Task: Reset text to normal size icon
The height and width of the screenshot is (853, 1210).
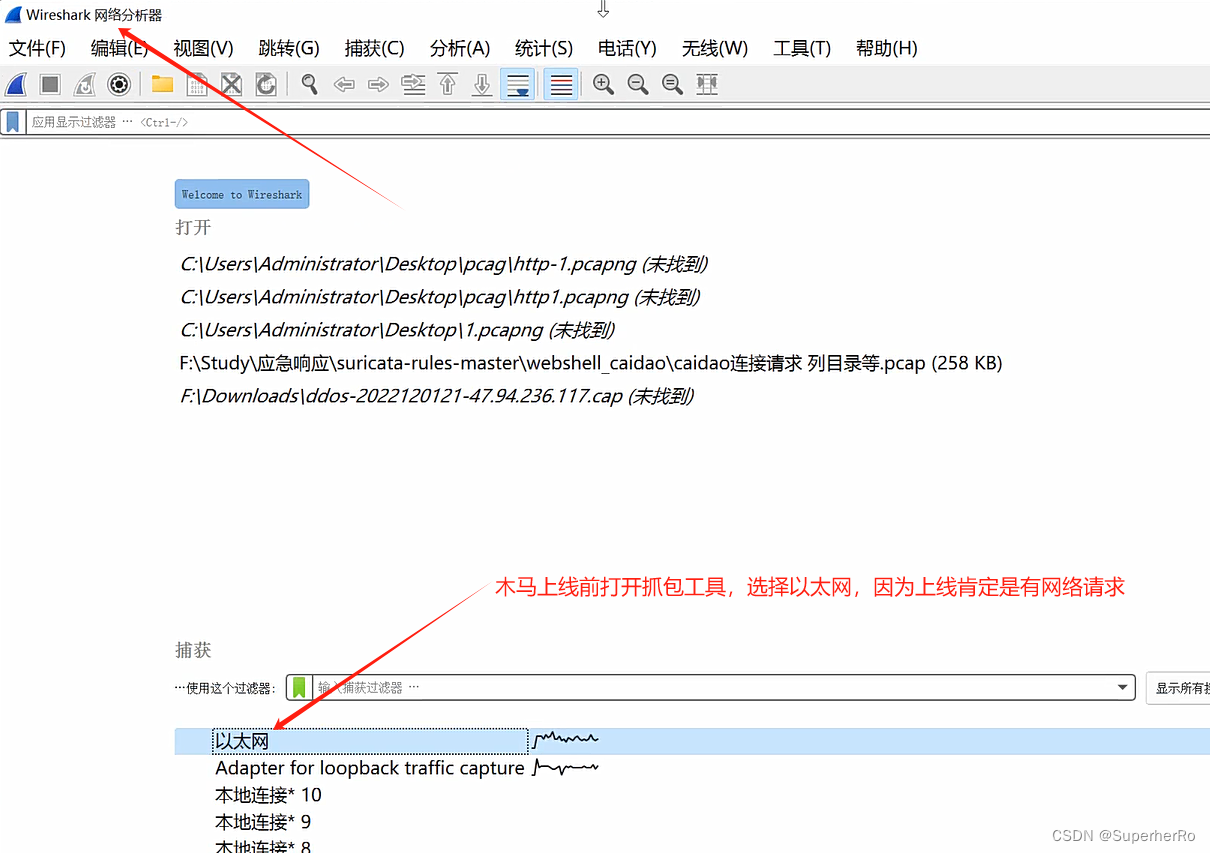Action: click(x=672, y=85)
